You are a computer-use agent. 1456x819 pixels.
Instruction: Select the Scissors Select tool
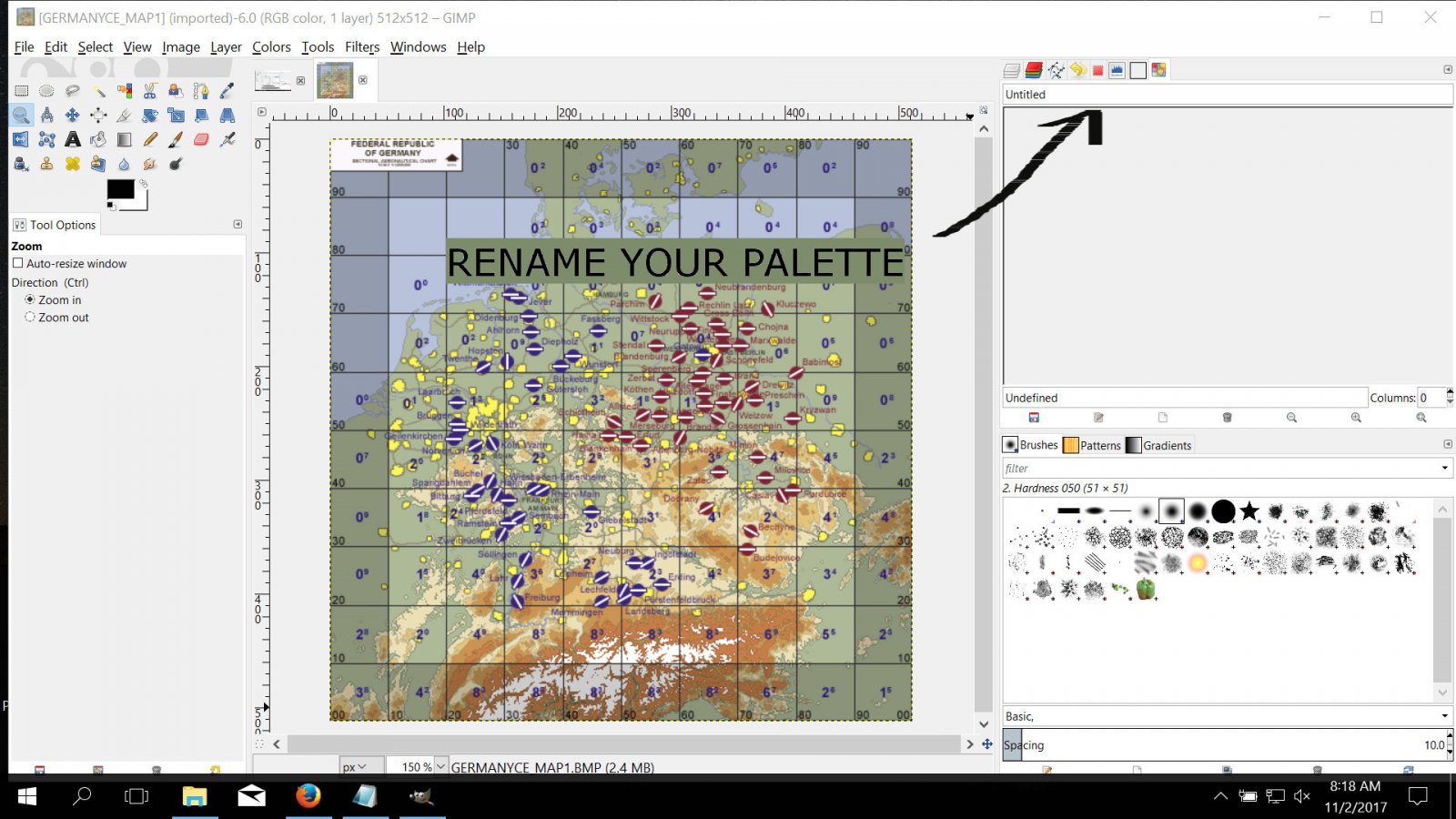click(x=150, y=90)
